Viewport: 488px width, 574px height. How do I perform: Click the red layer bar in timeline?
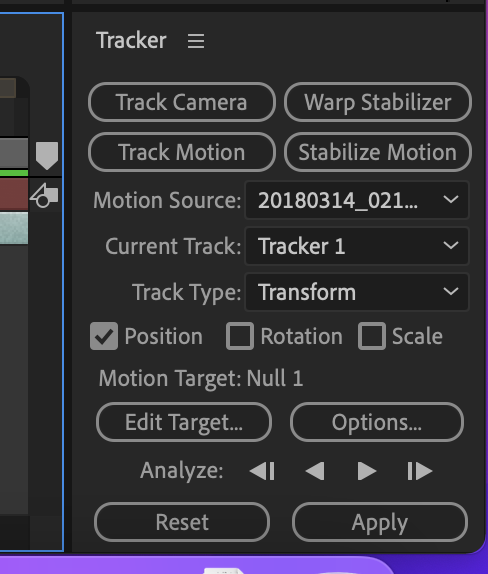pos(14,194)
